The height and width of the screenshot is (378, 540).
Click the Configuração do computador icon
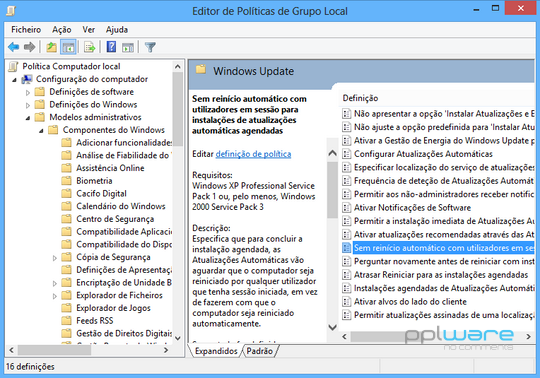27,79
